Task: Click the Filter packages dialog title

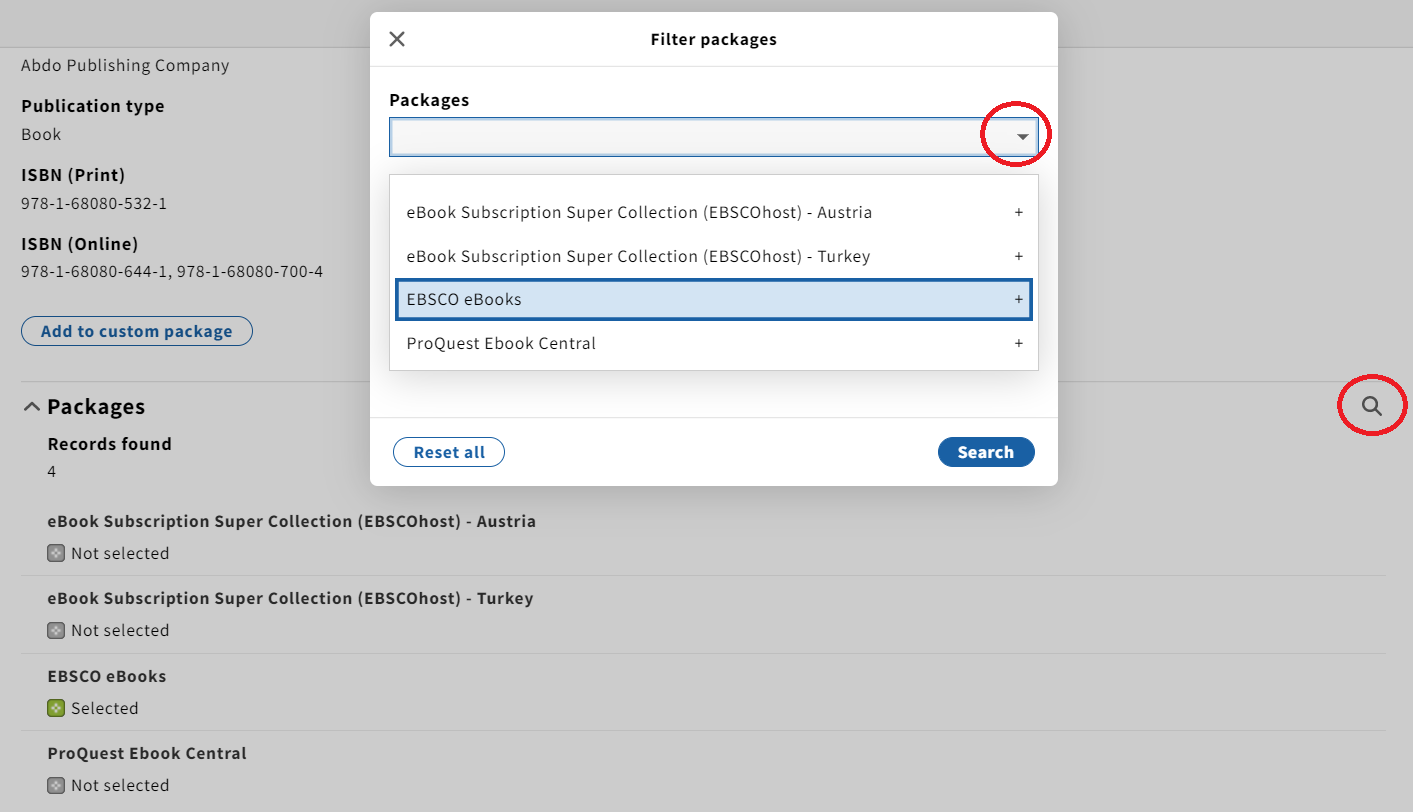Action: pos(714,39)
